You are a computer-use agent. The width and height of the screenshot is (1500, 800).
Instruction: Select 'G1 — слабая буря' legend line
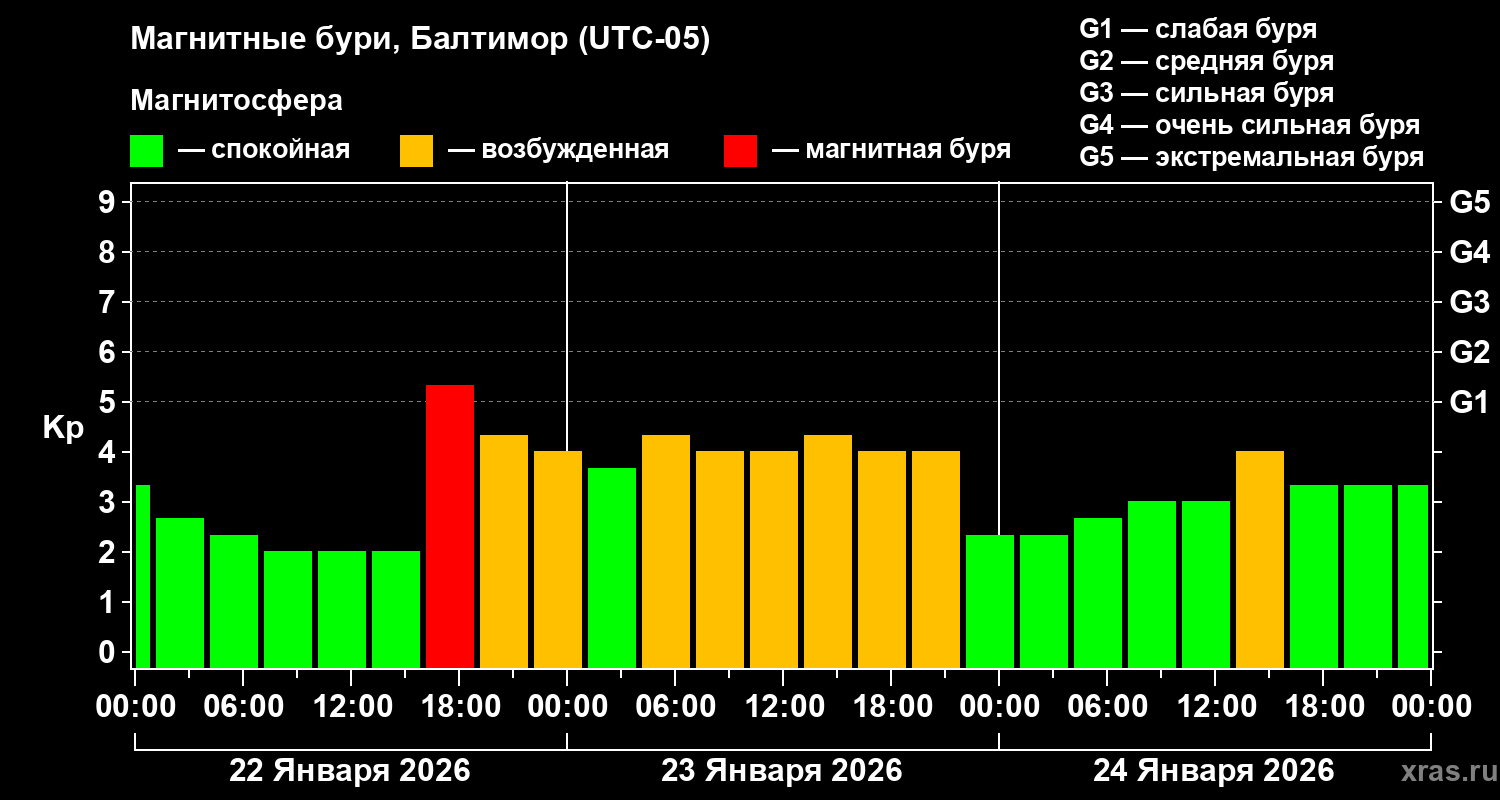click(x=1198, y=28)
